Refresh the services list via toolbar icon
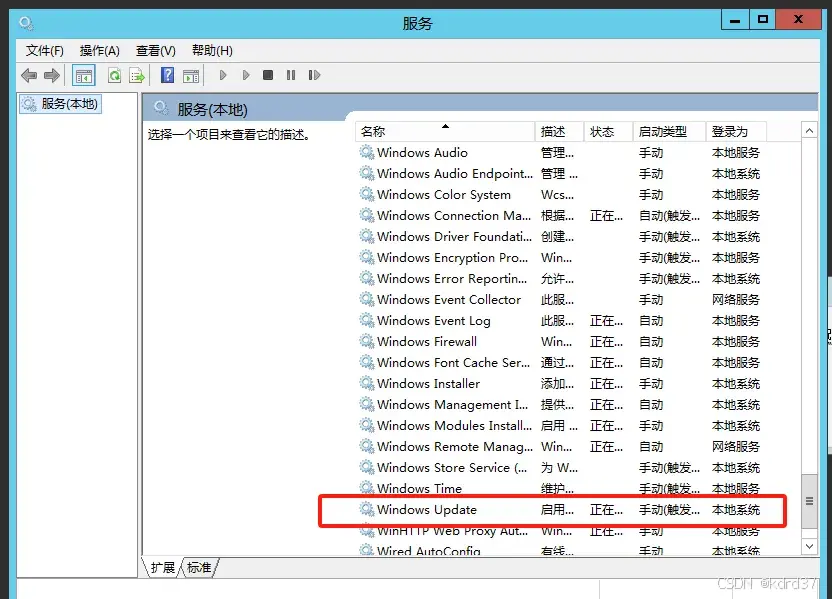 (114, 75)
